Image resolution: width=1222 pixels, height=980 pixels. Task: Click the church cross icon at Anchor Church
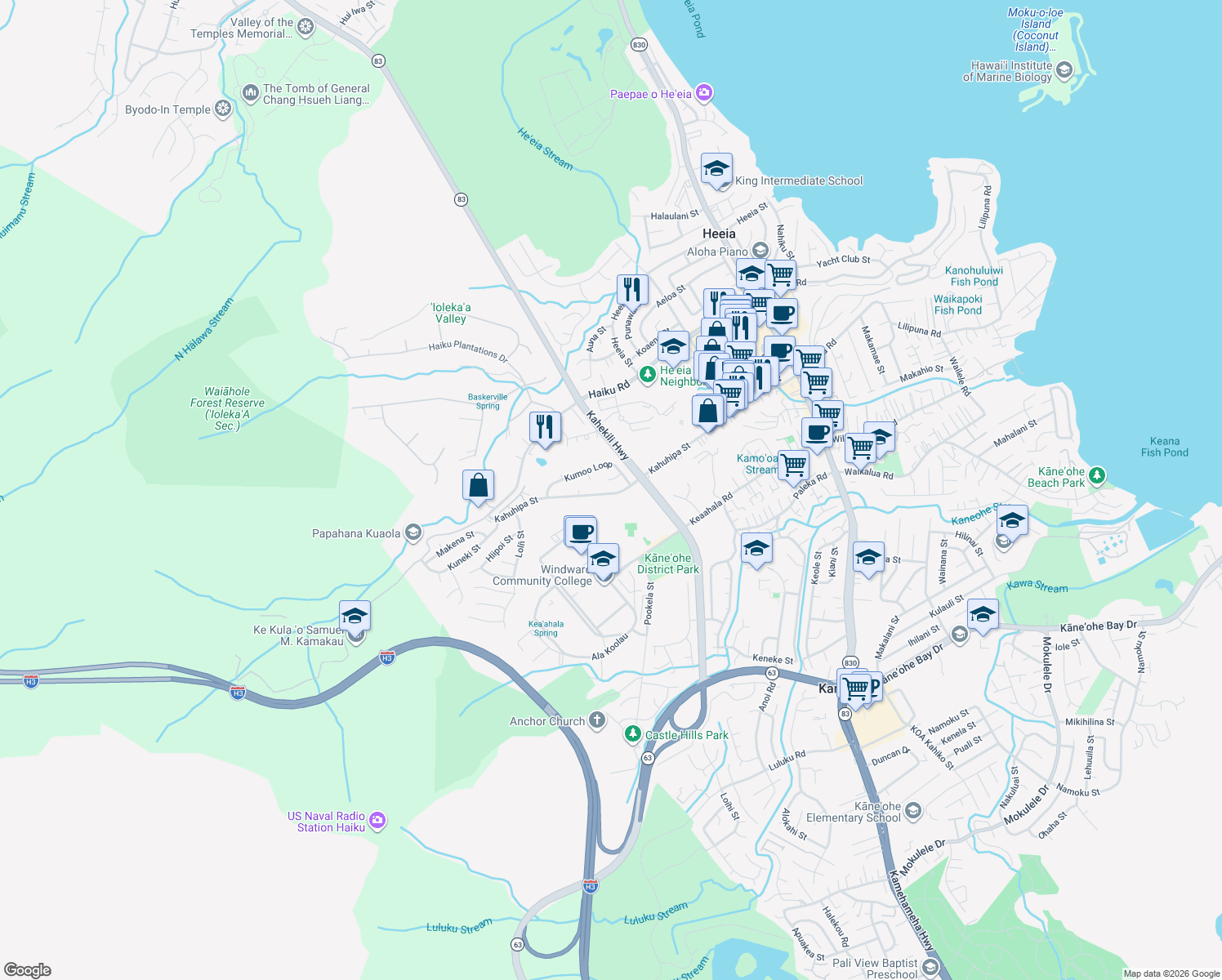(x=595, y=719)
